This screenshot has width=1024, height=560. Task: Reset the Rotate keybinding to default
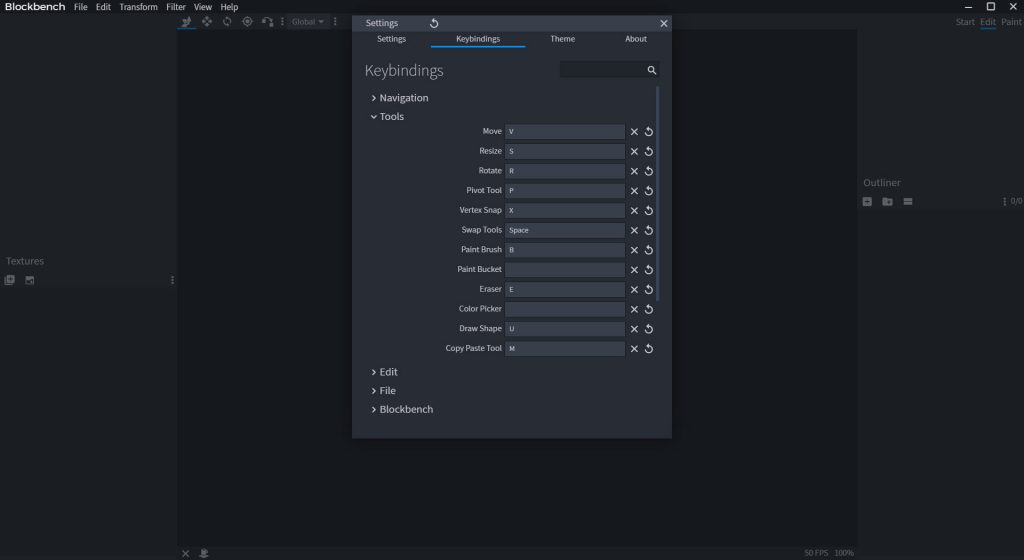(x=648, y=171)
